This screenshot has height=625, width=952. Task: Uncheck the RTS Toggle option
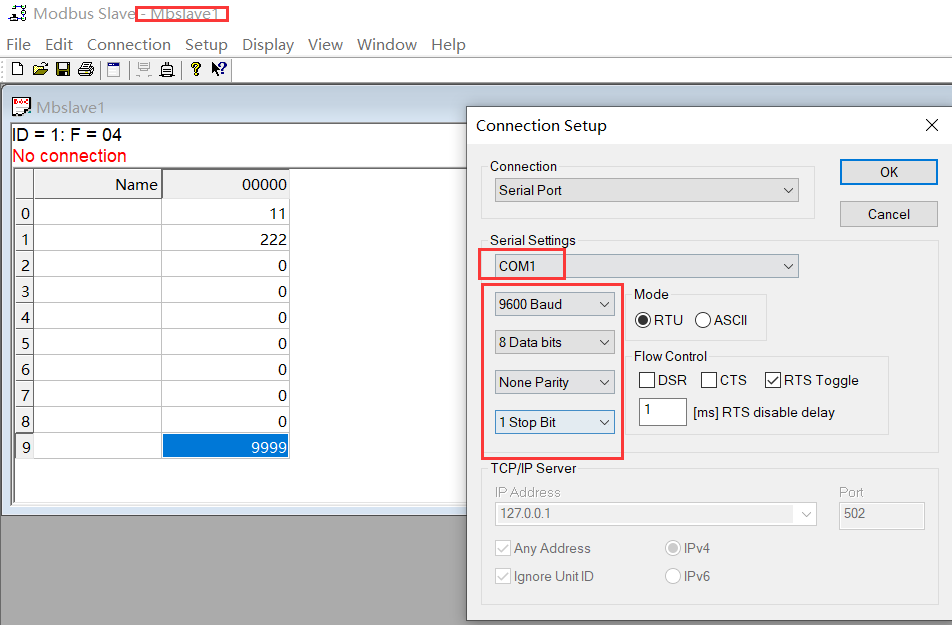[x=772, y=380]
